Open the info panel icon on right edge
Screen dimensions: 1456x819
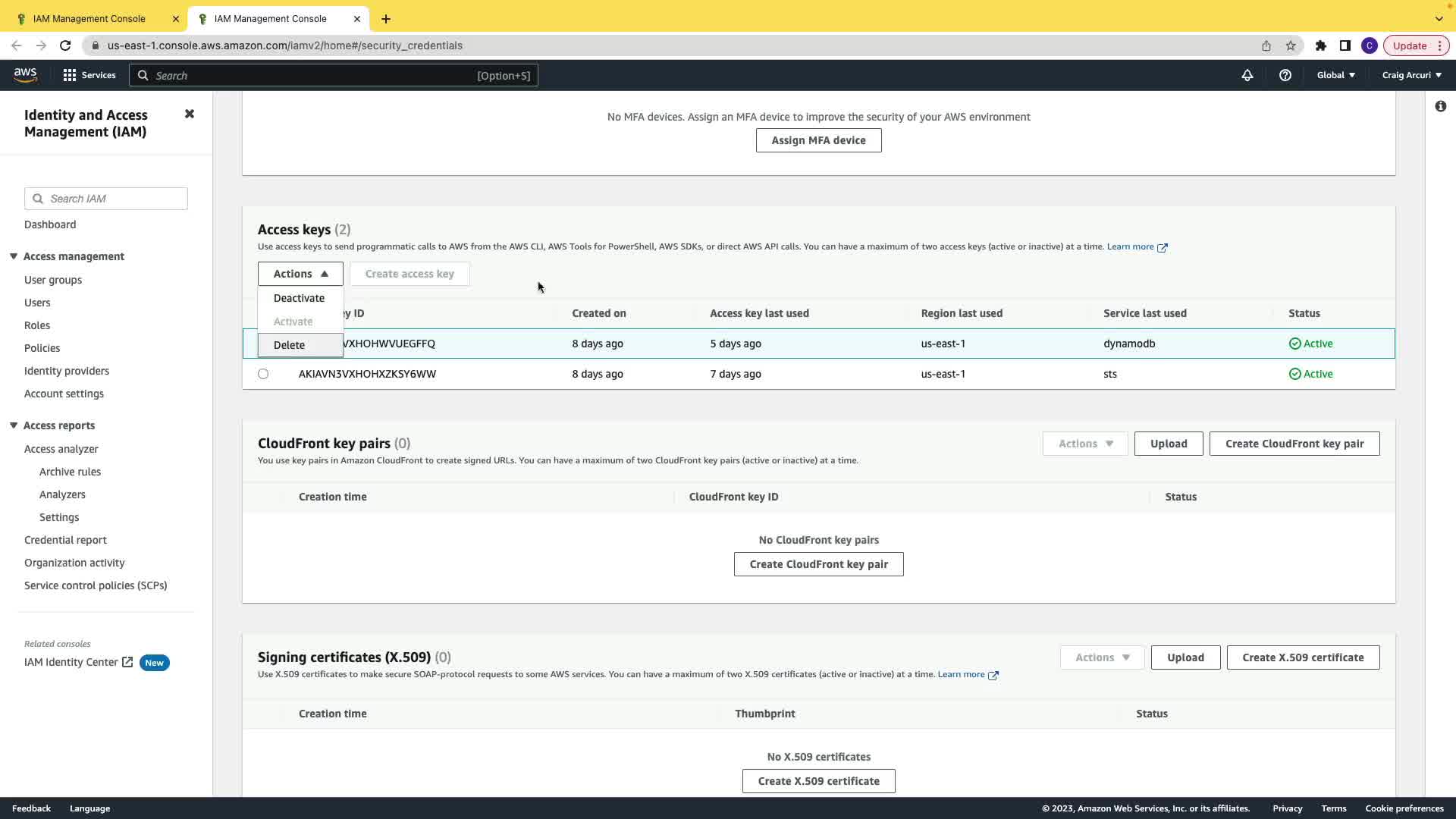pos(1440,106)
